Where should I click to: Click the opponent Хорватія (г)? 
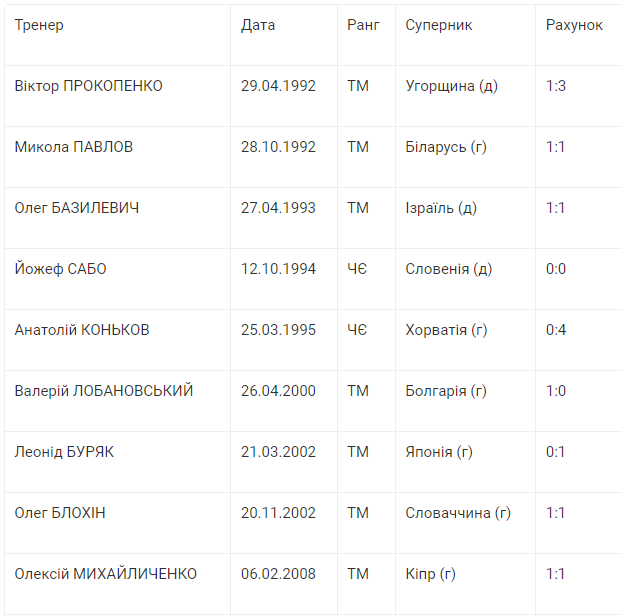[x=446, y=330]
